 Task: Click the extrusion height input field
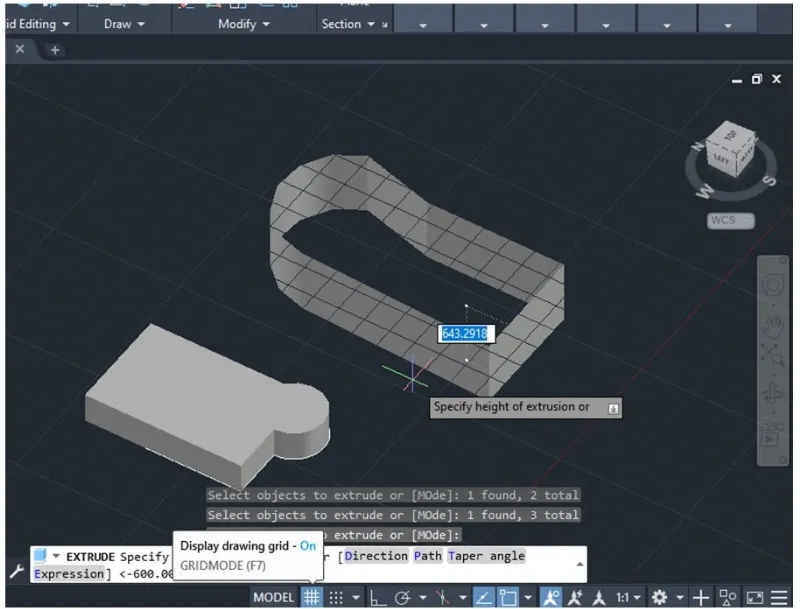coord(465,334)
